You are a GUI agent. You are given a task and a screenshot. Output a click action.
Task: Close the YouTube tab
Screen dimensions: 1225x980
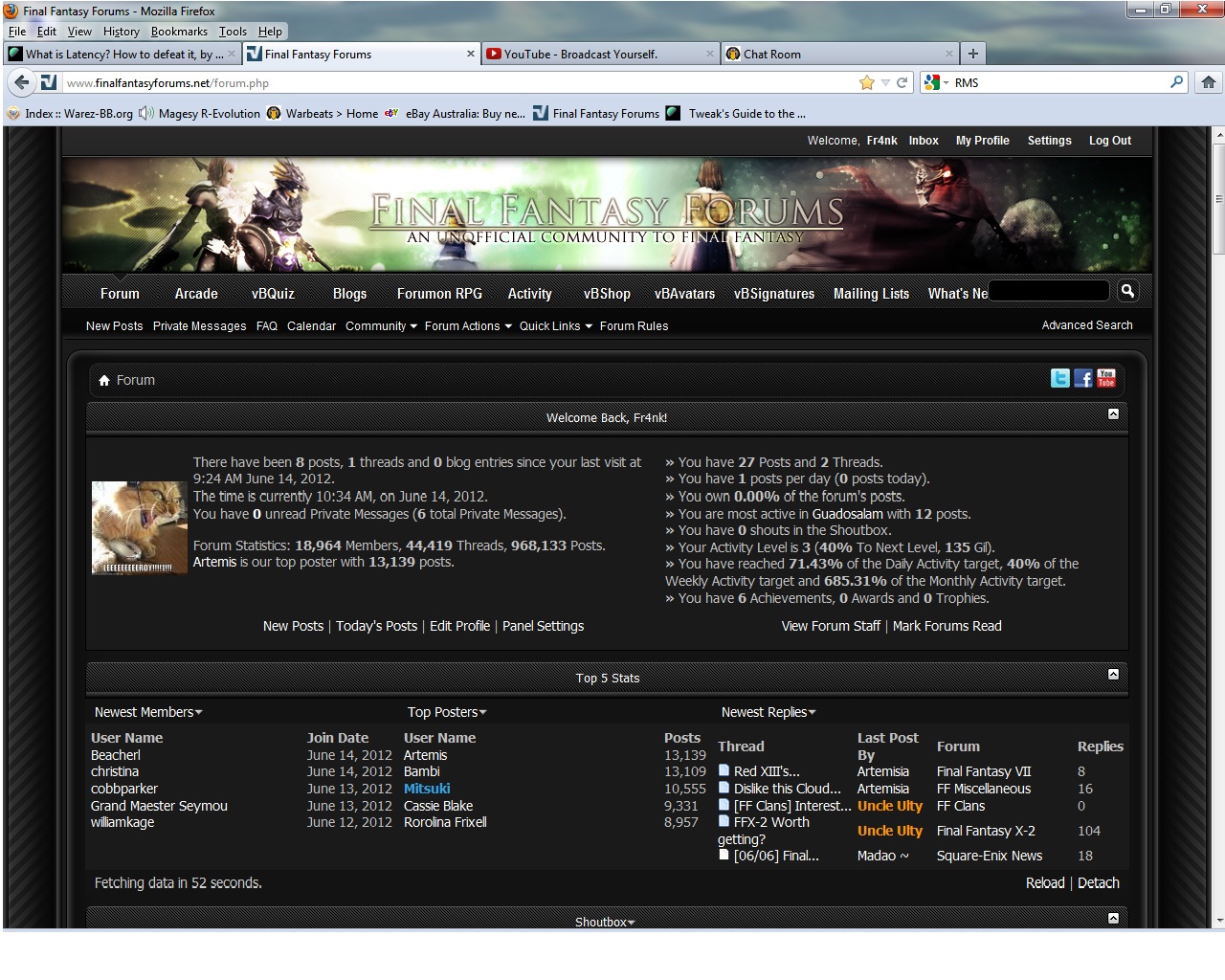(x=710, y=54)
